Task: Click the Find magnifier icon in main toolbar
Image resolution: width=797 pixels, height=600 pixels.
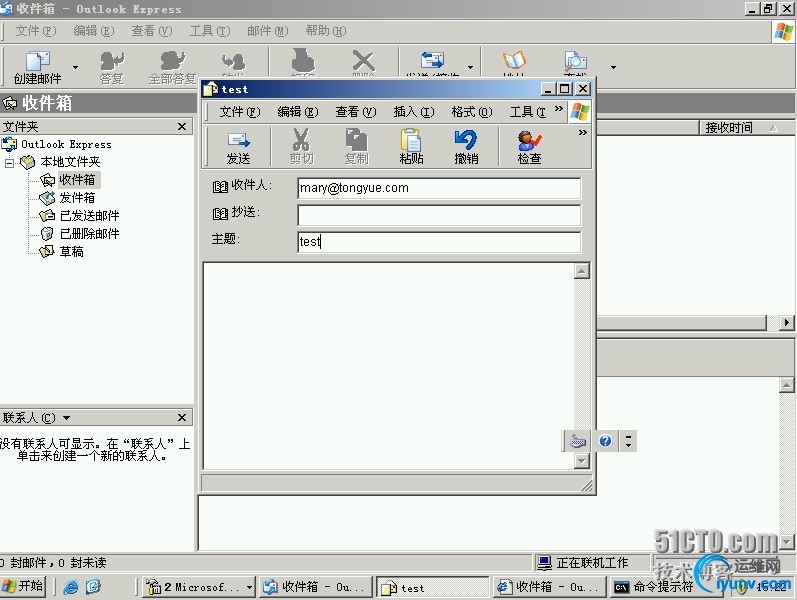Action: [575, 61]
